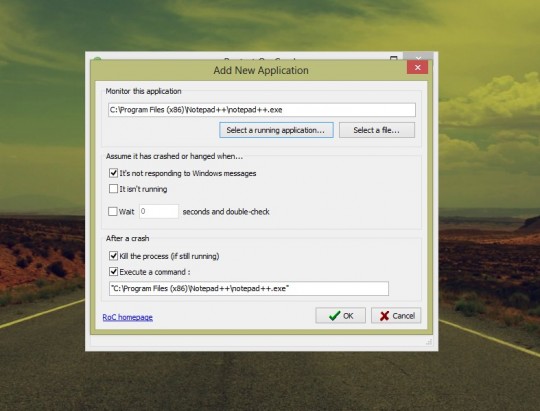Click the execute command text field
This screenshot has height=411, width=540.
249,288
